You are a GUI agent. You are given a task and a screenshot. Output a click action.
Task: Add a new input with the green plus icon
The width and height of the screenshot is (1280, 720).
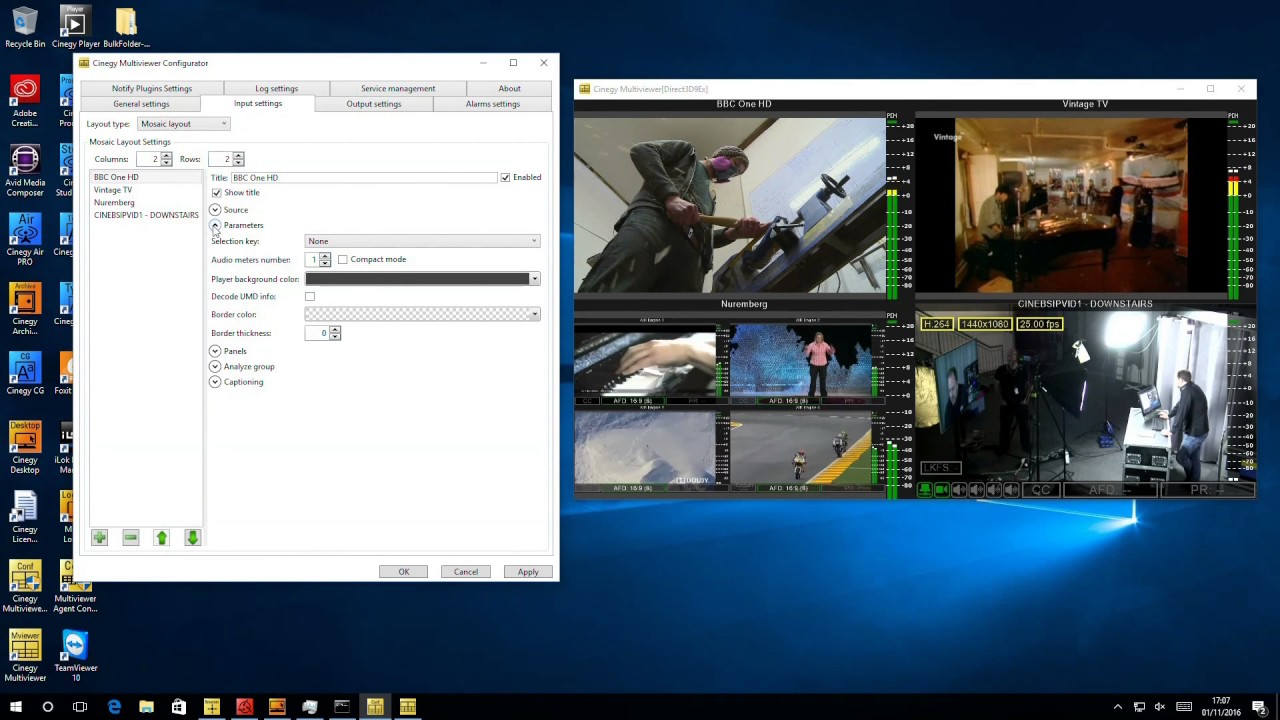(100, 538)
